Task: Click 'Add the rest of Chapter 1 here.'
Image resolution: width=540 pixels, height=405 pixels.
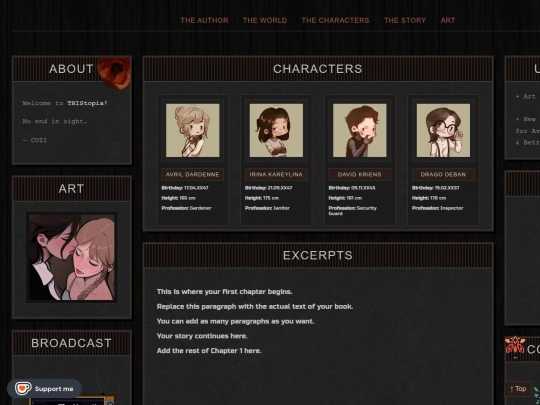Action: [209, 351]
